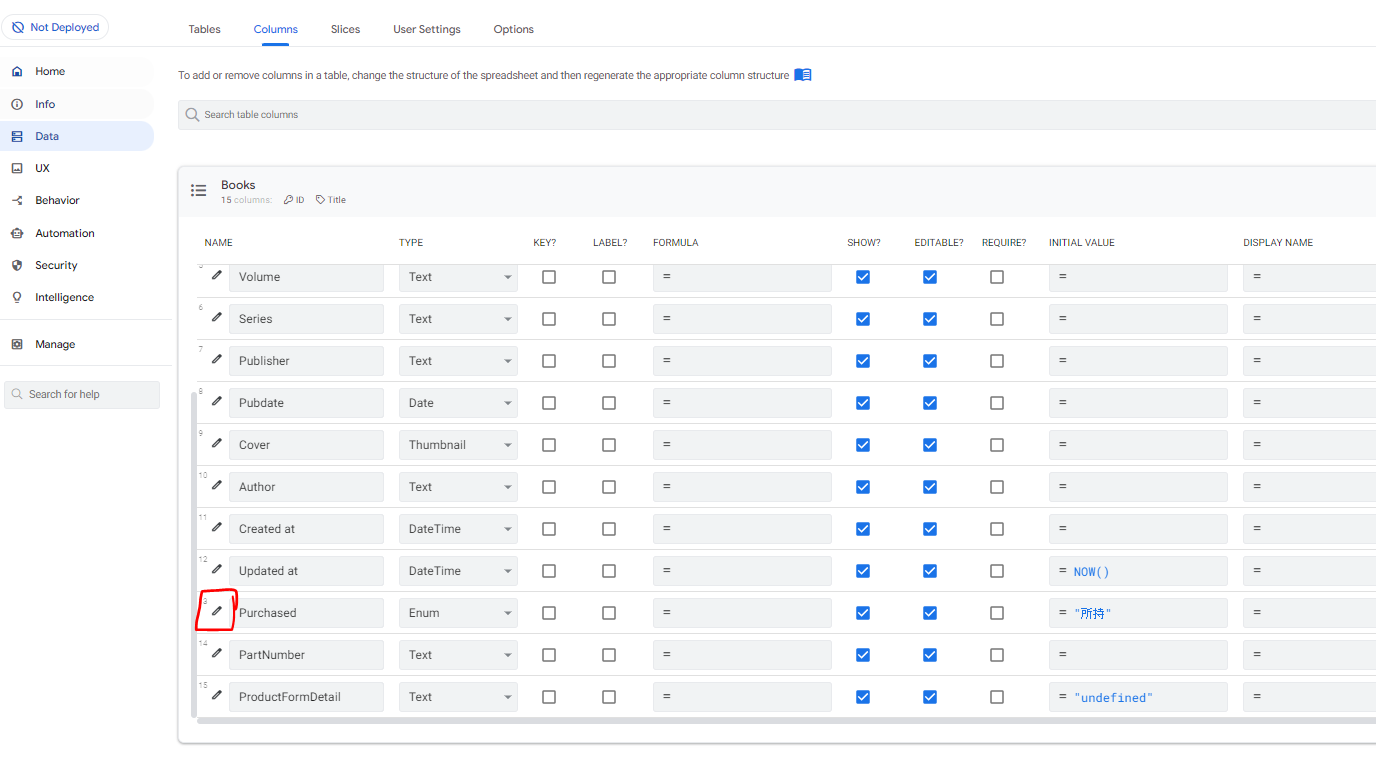
Task: Open the documentation book icon after regenerate text
Action: click(x=802, y=74)
